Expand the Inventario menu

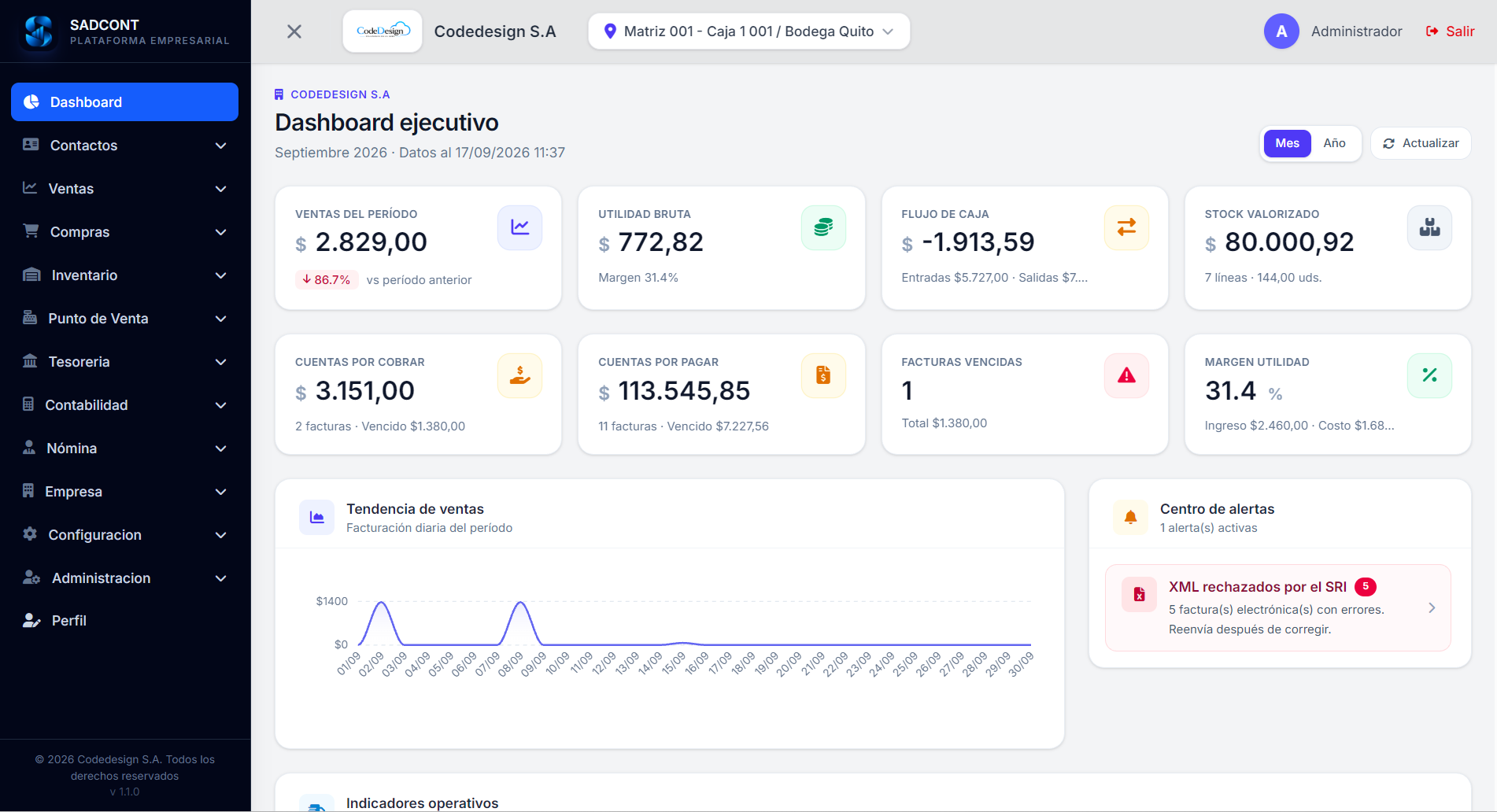124,275
